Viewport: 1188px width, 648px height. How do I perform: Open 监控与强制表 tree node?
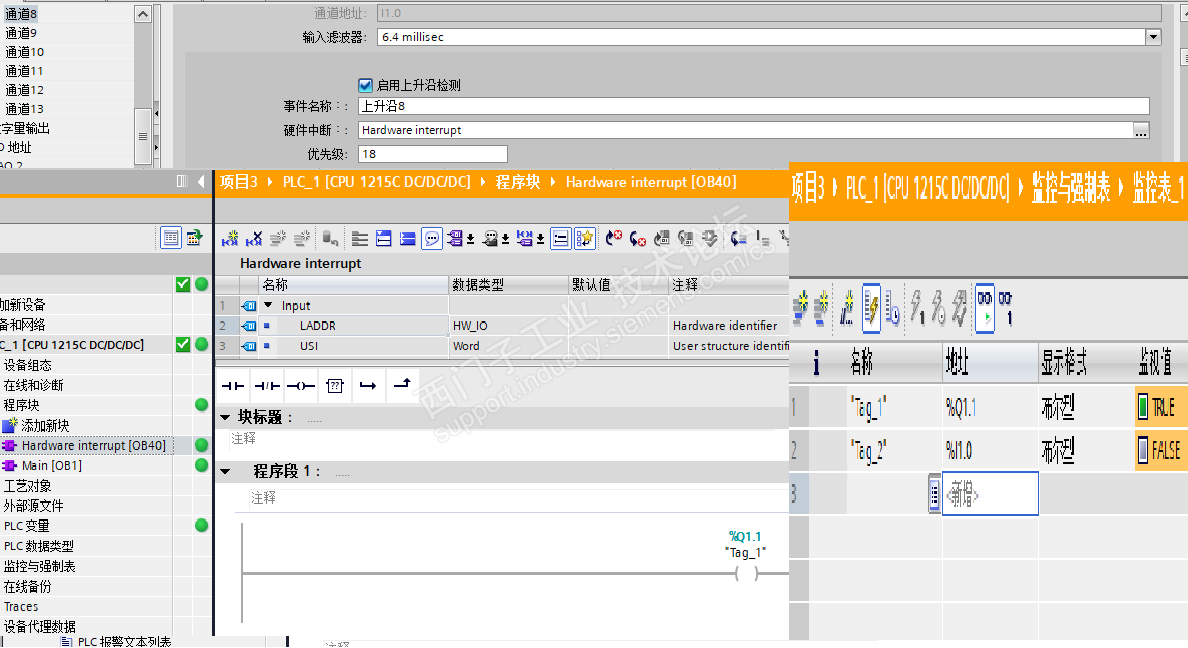[x=39, y=566]
